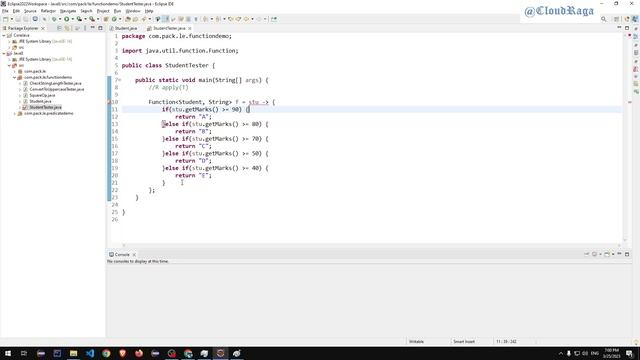
Task: Open the File menu
Action: [x=5, y=11]
